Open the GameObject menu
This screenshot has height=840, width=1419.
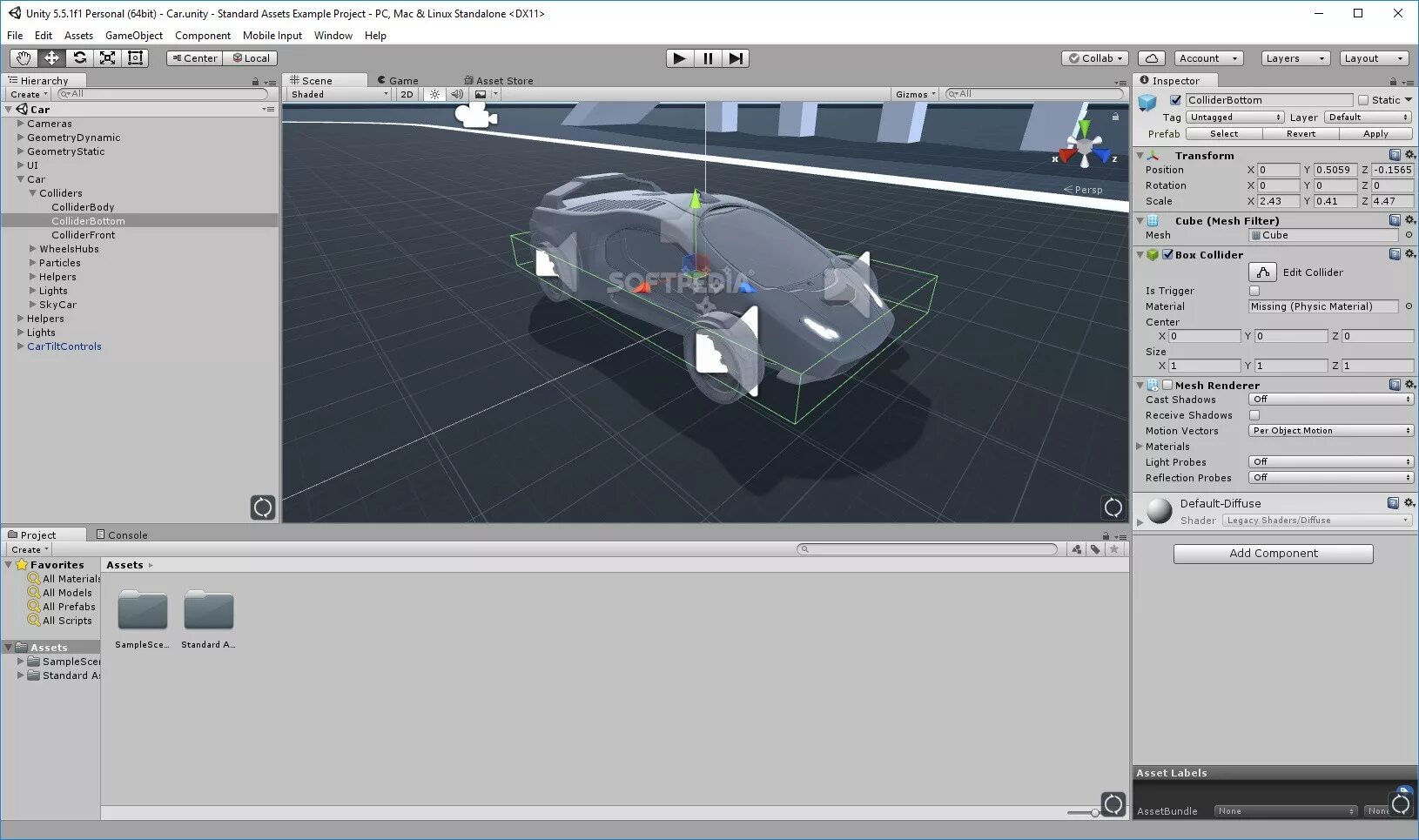pos(134,36)
